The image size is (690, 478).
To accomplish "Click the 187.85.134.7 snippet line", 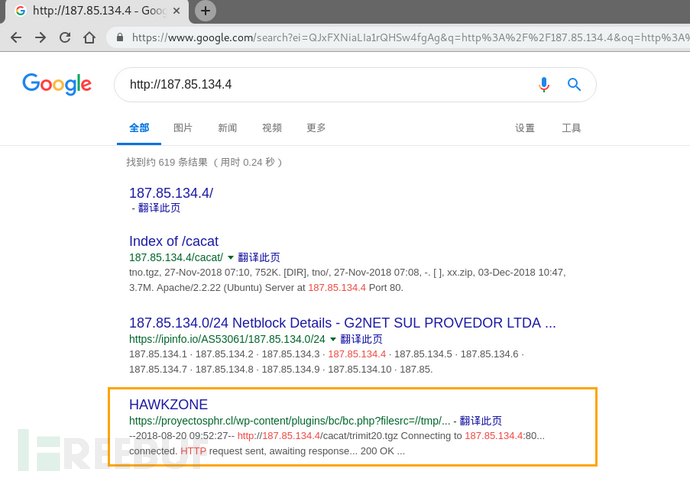I will click(281, 370).
